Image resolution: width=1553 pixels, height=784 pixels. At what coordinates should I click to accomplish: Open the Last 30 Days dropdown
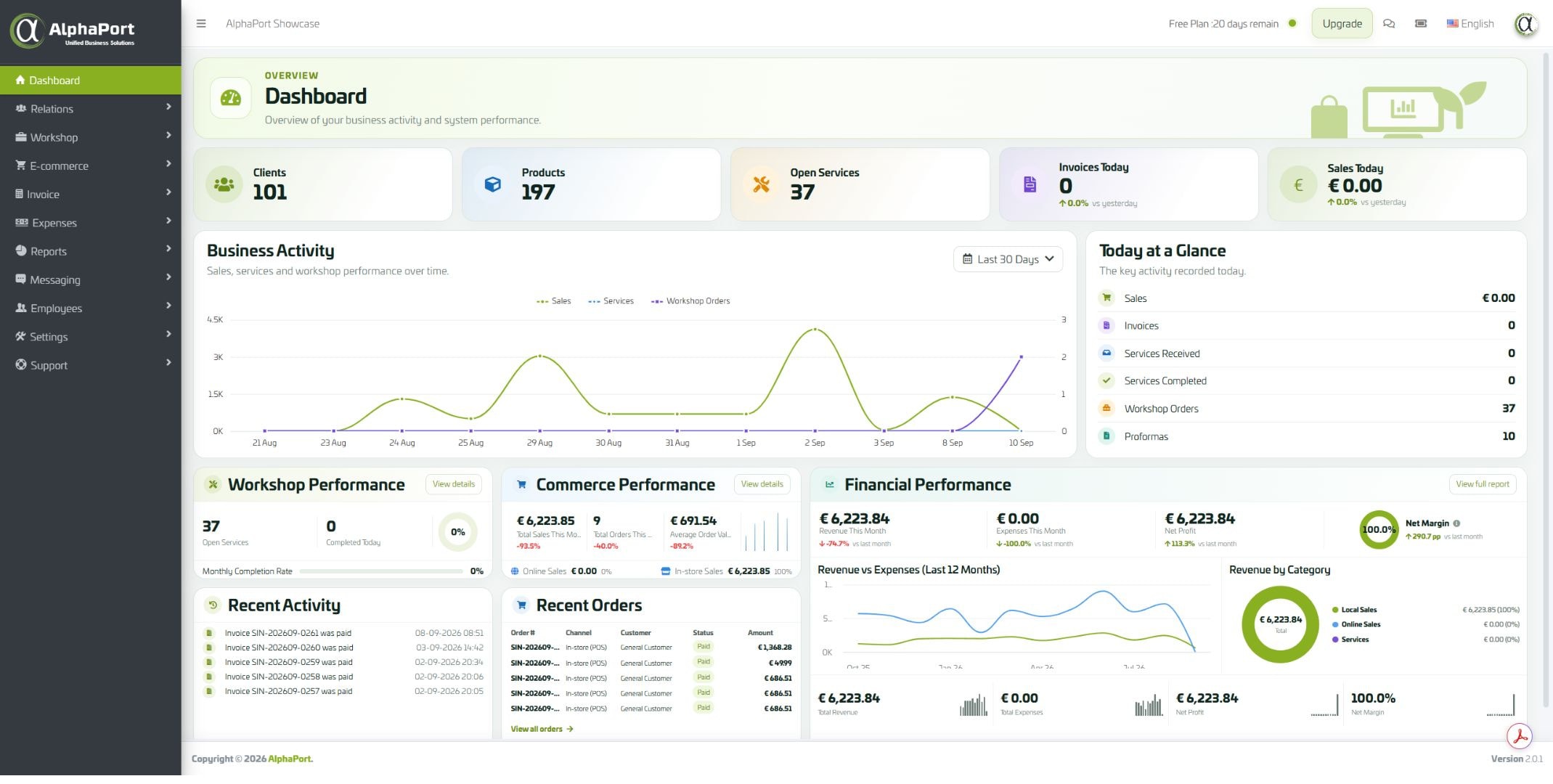point(1008,259)
